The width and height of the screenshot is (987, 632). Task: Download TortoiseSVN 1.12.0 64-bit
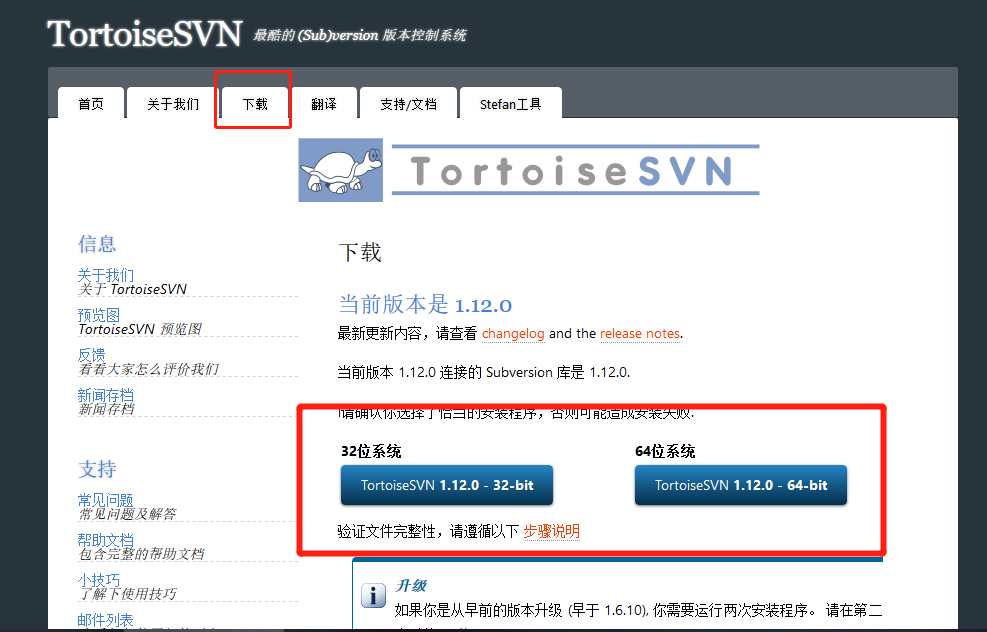pos(741,485)
